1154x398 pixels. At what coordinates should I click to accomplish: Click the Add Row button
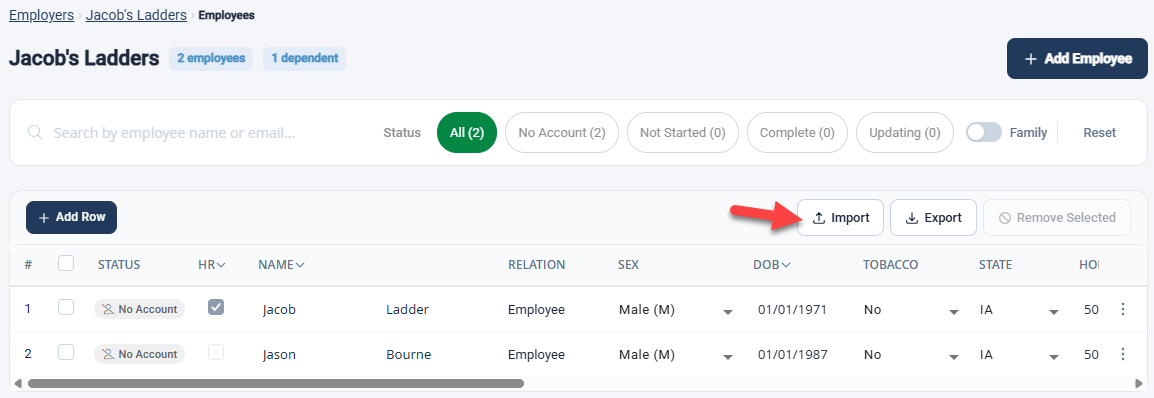(x=71, y=217)
